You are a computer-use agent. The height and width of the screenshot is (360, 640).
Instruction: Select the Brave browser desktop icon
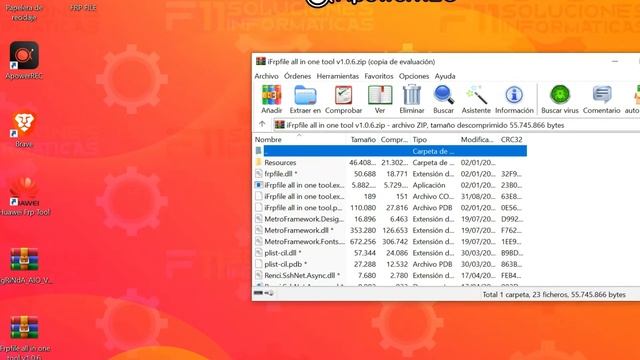click(24, 129)
